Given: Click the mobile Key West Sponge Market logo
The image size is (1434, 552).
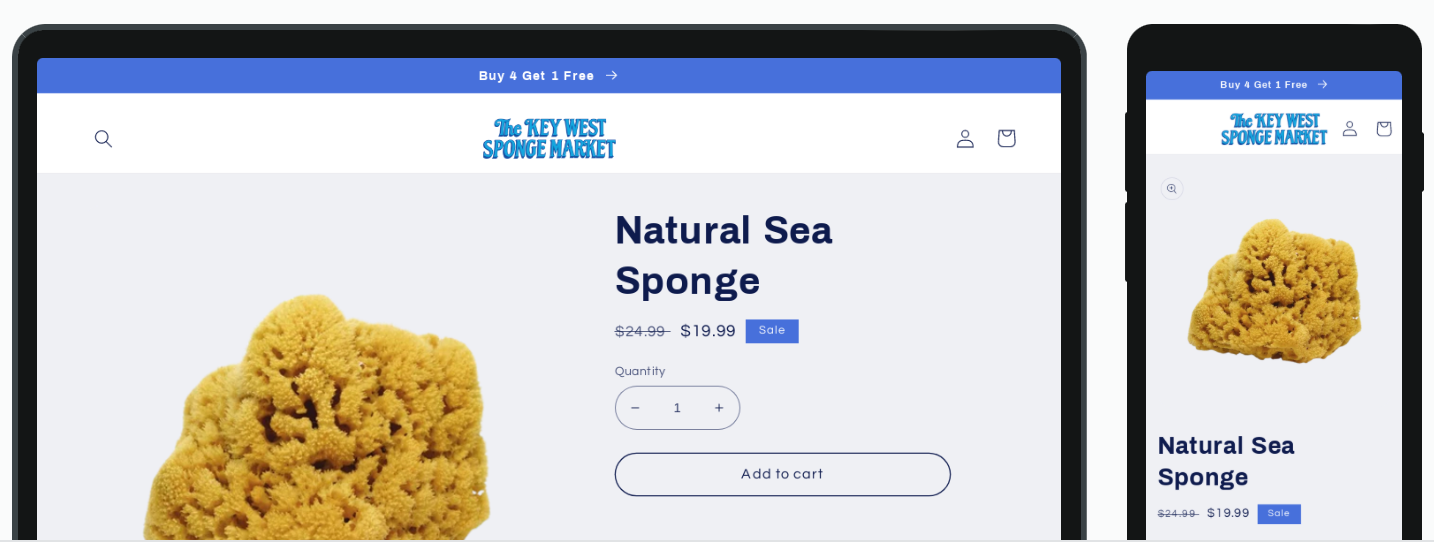Looking at the screenshot, I should pos(1273,129).
